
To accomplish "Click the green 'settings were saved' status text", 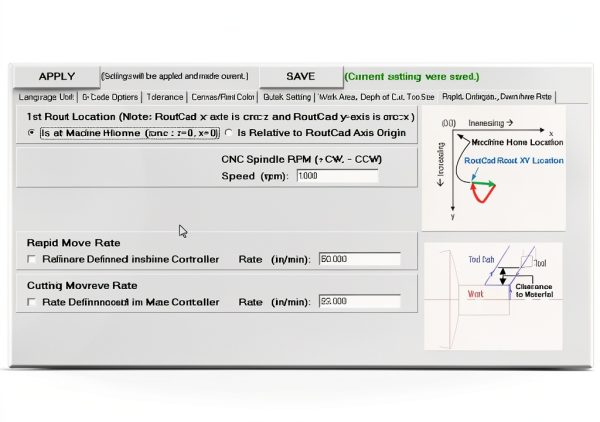I will pos(412,77).
